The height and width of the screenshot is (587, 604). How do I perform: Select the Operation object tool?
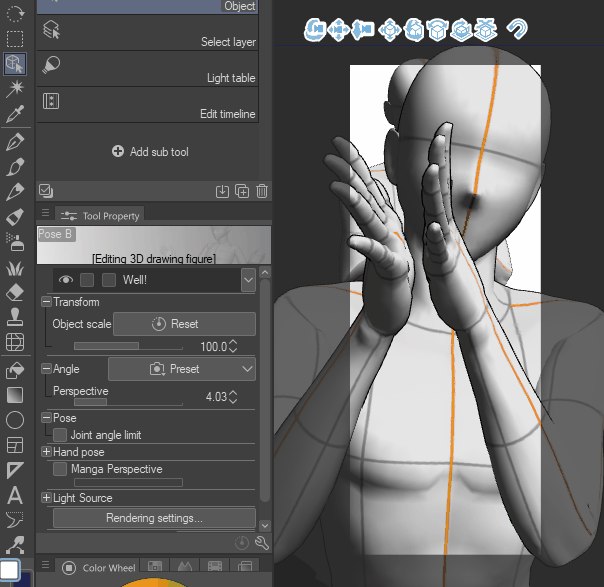click(15, 64)
